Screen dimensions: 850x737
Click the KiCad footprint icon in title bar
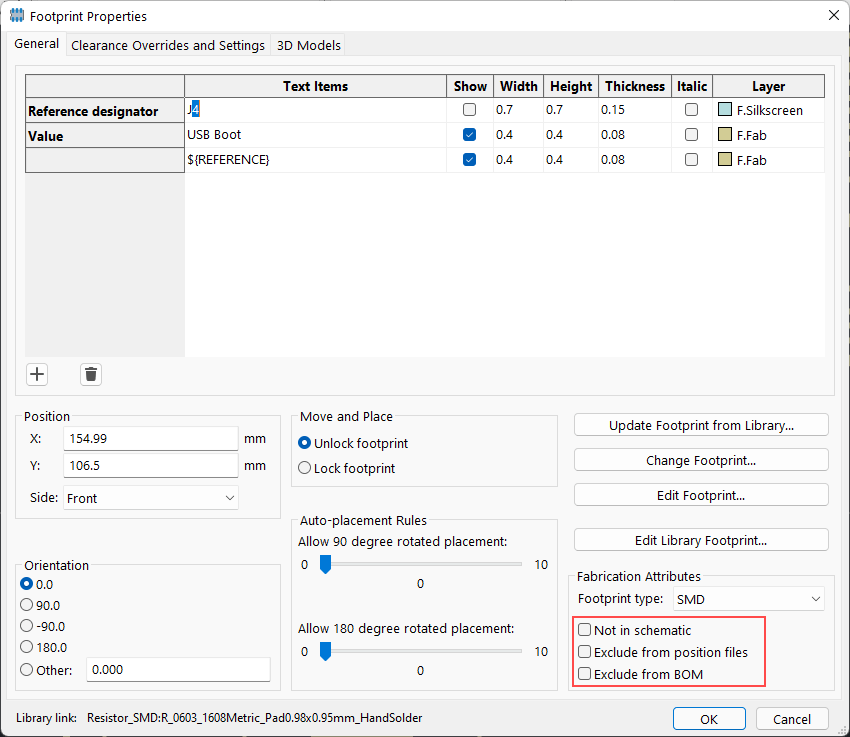17,16
